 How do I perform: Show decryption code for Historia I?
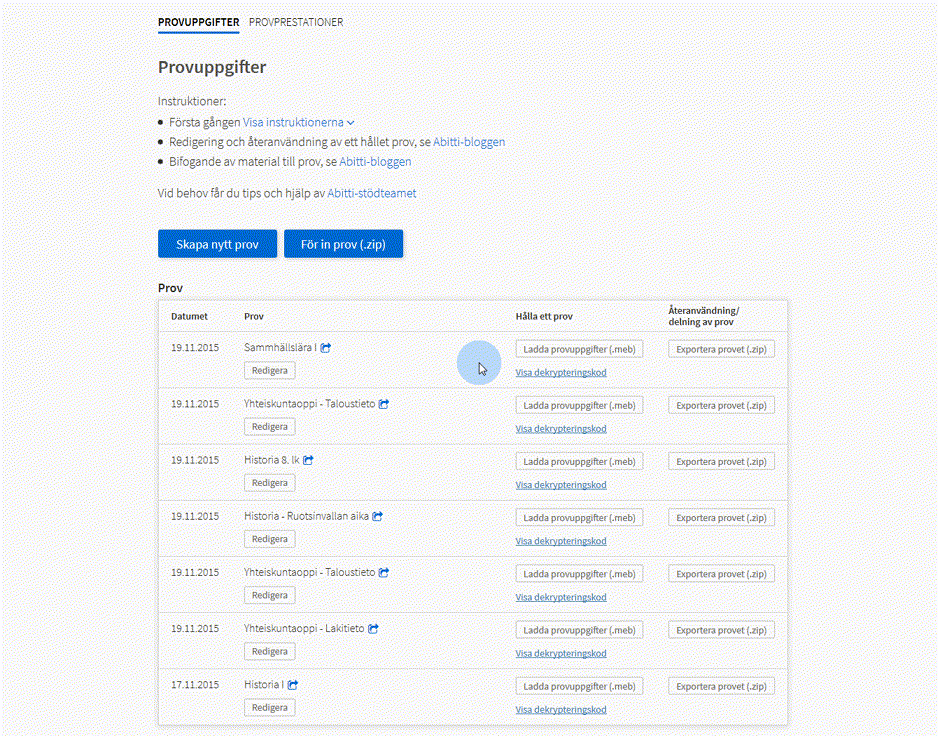560,710
